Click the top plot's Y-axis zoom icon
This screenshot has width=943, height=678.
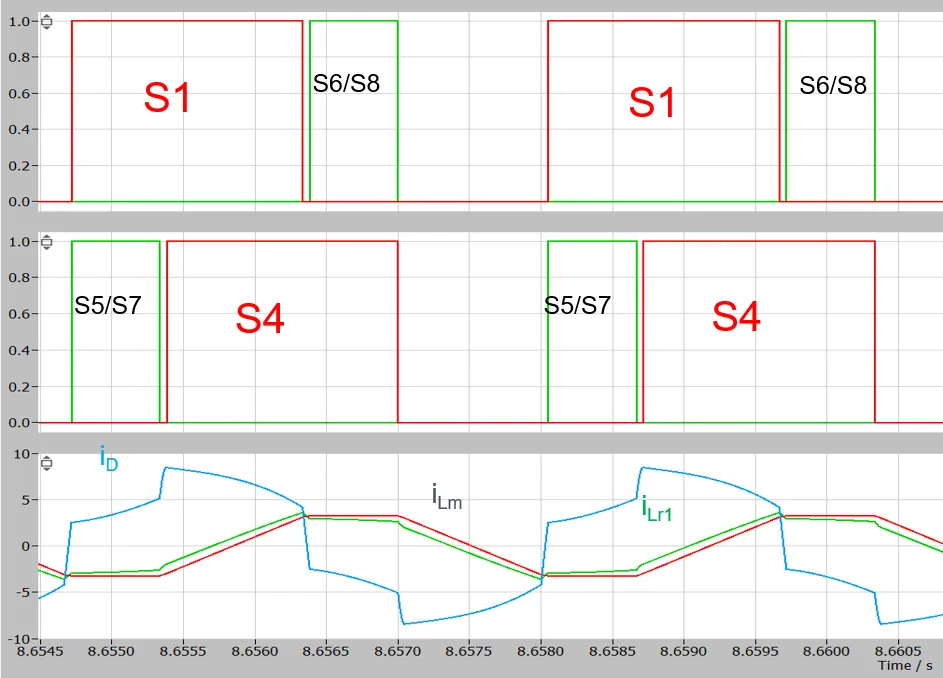[x=47, y=21]
